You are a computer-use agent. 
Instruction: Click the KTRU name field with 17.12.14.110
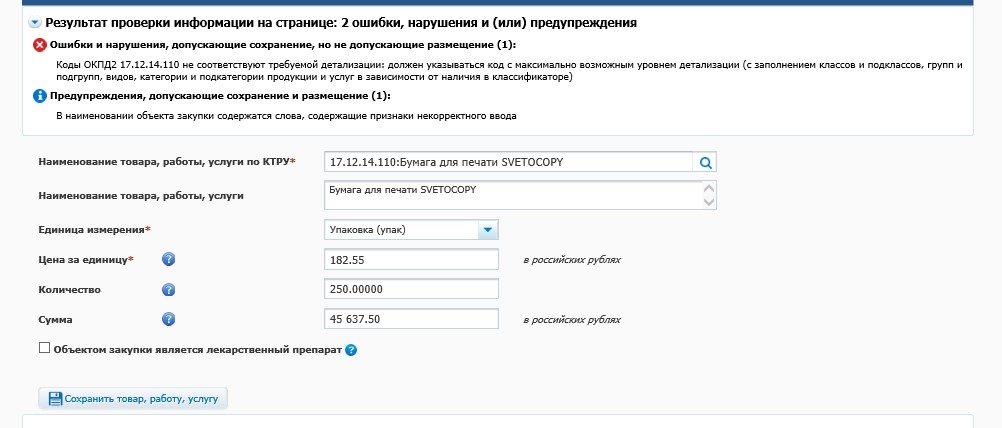click(x=508, y=162)
